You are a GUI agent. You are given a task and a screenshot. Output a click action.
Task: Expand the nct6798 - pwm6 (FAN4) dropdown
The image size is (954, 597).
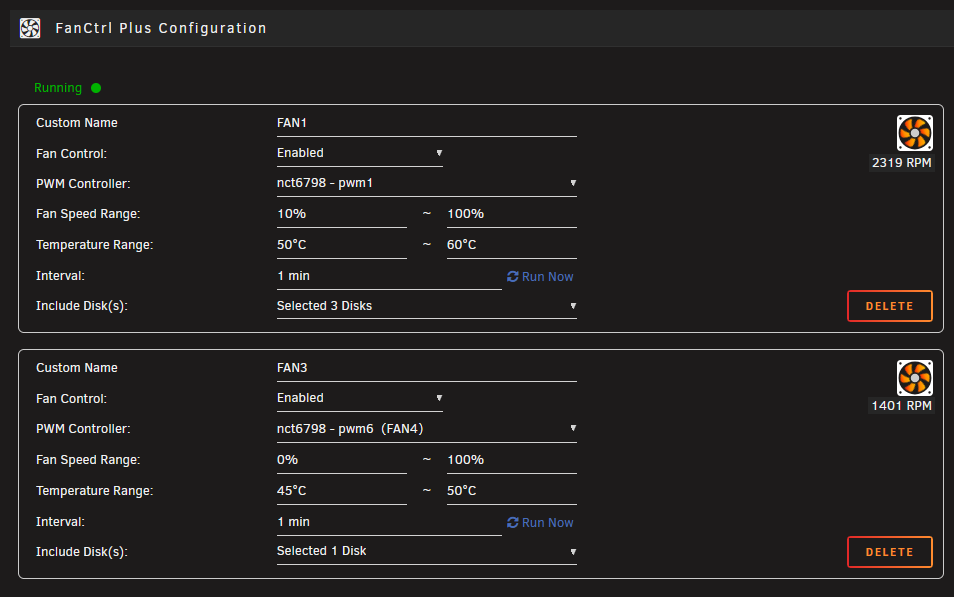[x=427, y=428]
